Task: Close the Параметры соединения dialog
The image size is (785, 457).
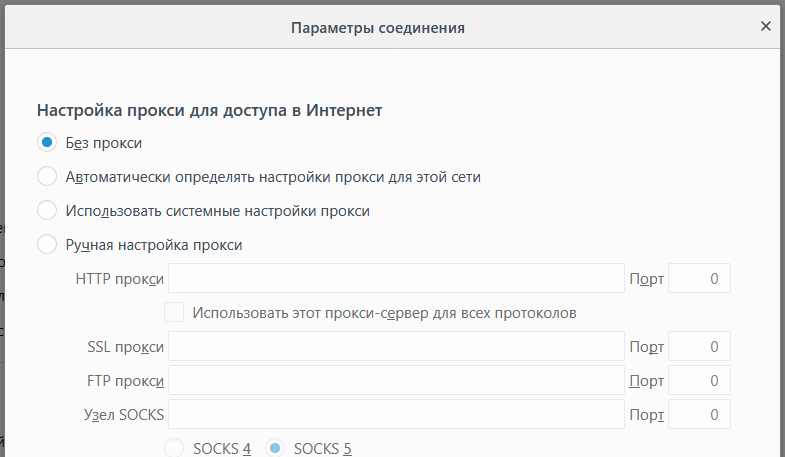Action: [765, 26]
